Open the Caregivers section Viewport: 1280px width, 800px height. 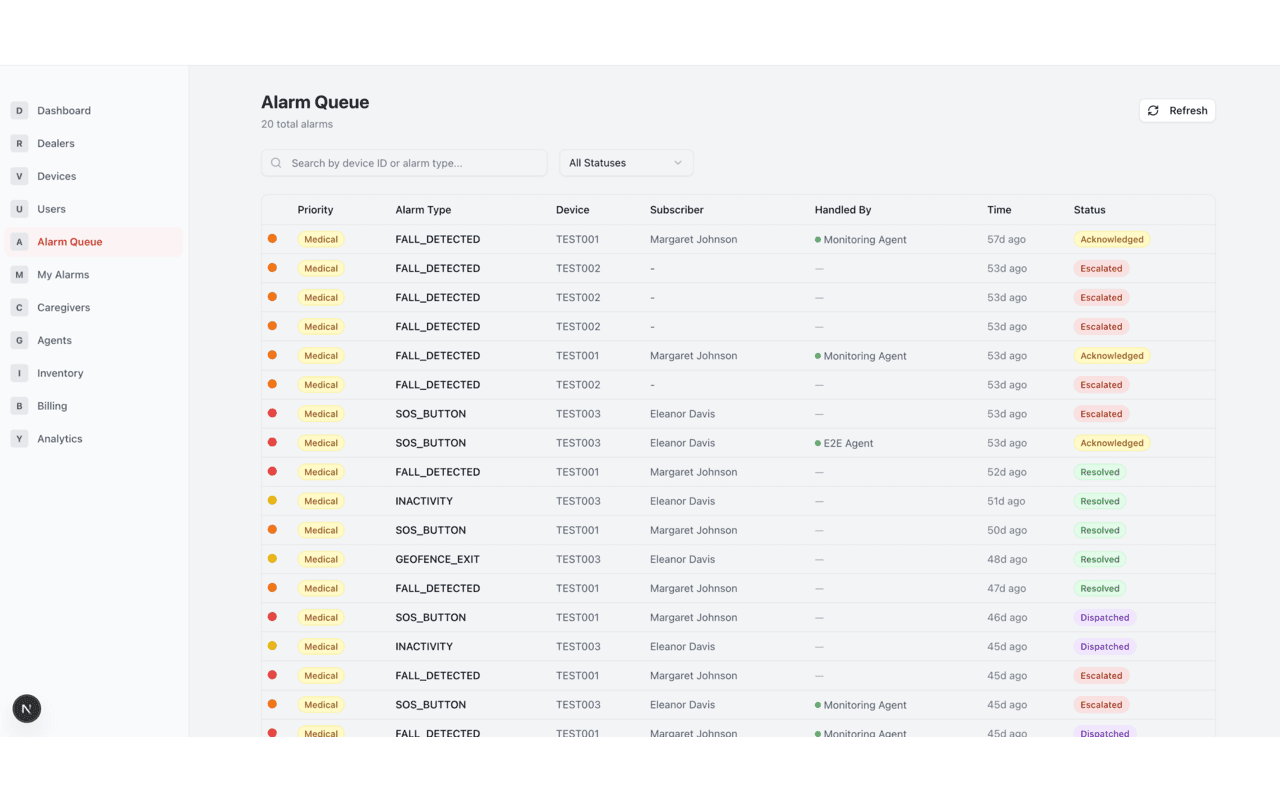point(94,308)
